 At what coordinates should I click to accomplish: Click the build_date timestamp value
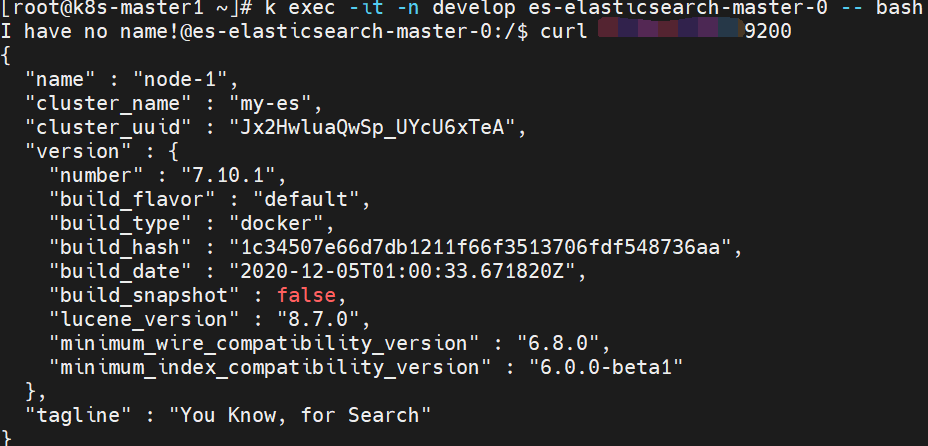(398, 271)
